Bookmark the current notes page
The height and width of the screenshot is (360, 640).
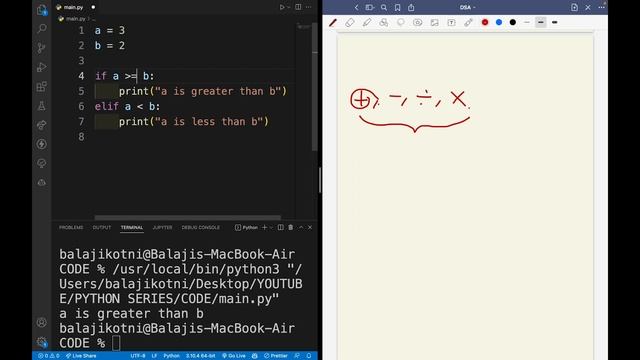398,7
